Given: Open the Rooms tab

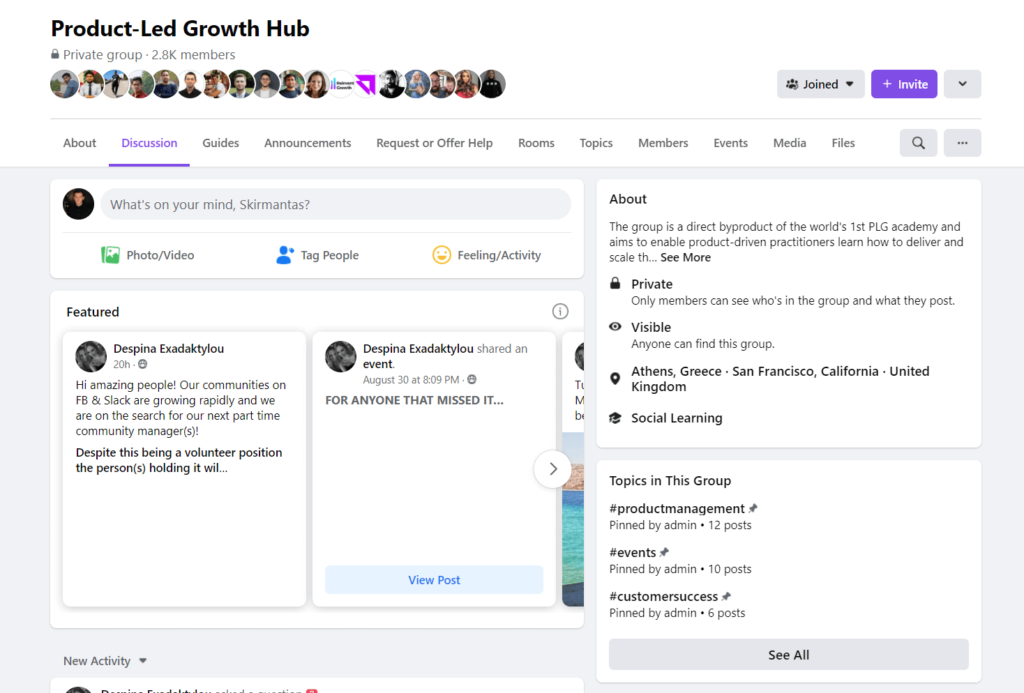Looking at the screenshot, I should click(x=536, y=143).
